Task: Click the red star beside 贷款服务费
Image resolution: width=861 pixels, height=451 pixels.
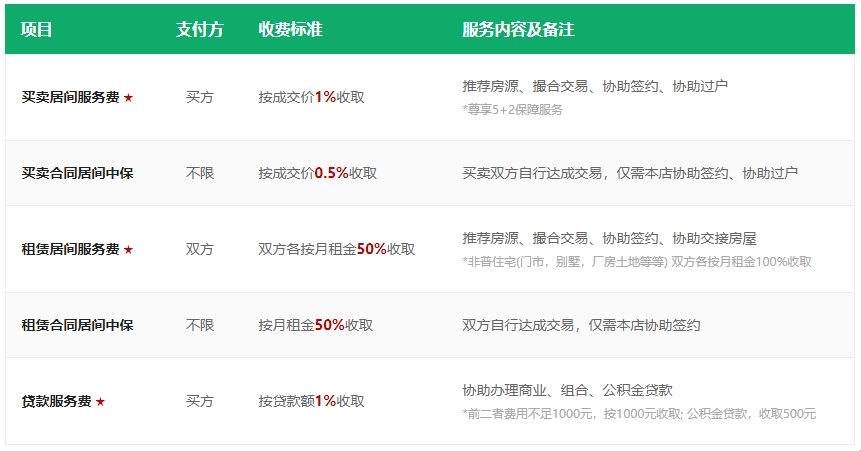Action: coord(100,402)
